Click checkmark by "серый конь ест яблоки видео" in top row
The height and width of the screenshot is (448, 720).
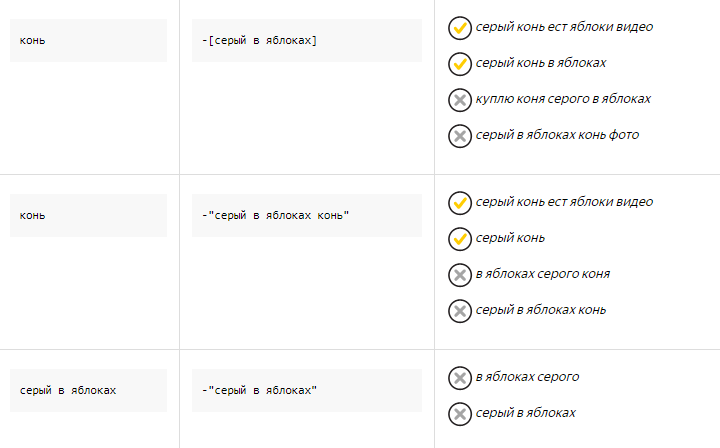point(460,28)
